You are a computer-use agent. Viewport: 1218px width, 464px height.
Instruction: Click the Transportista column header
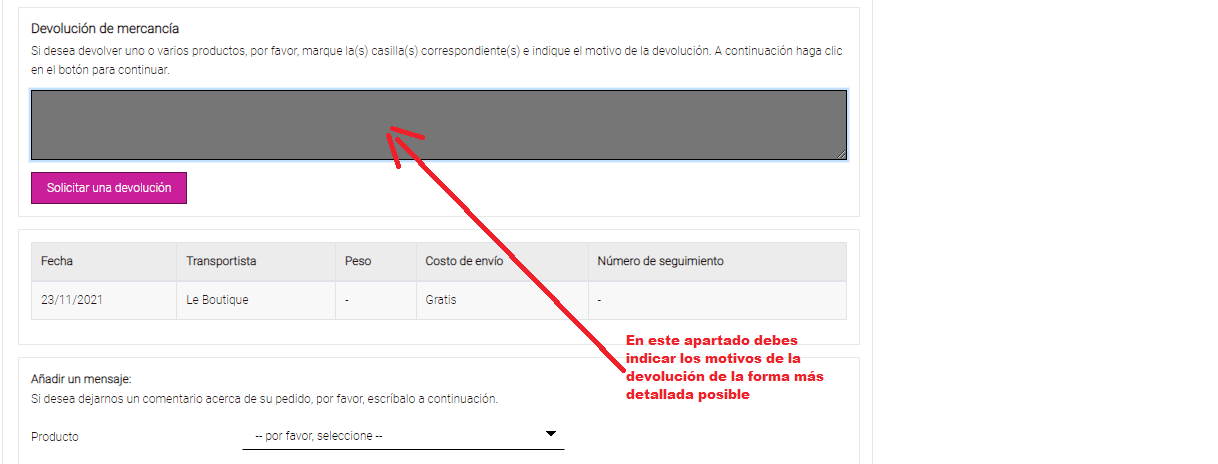point(221,261)
